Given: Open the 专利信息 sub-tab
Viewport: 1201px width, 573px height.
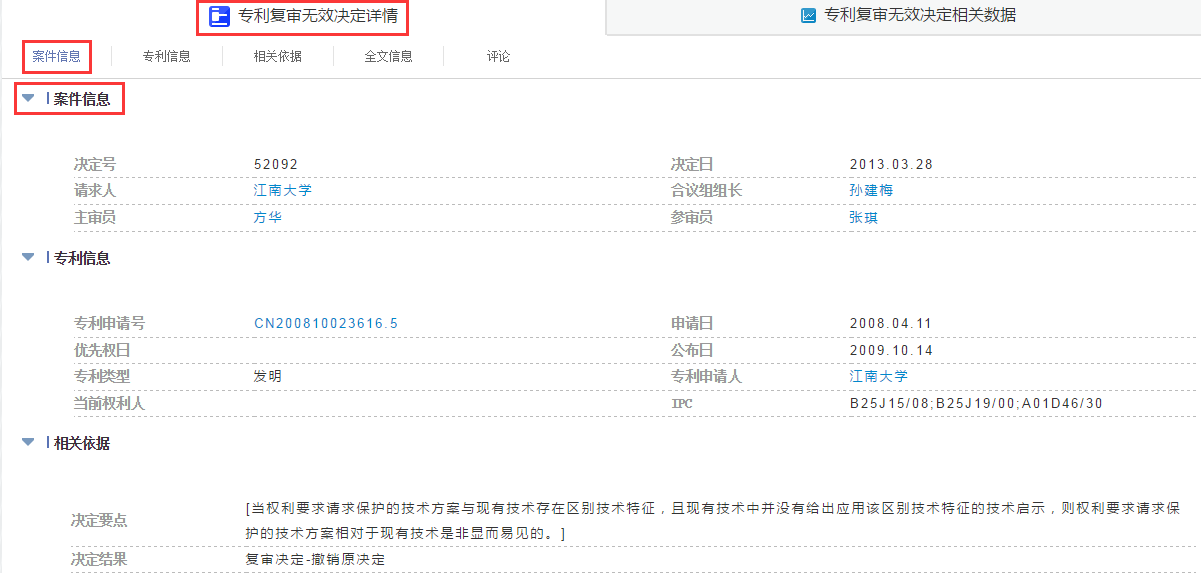Looking at the screenshot, I should (x=167, y=56).
